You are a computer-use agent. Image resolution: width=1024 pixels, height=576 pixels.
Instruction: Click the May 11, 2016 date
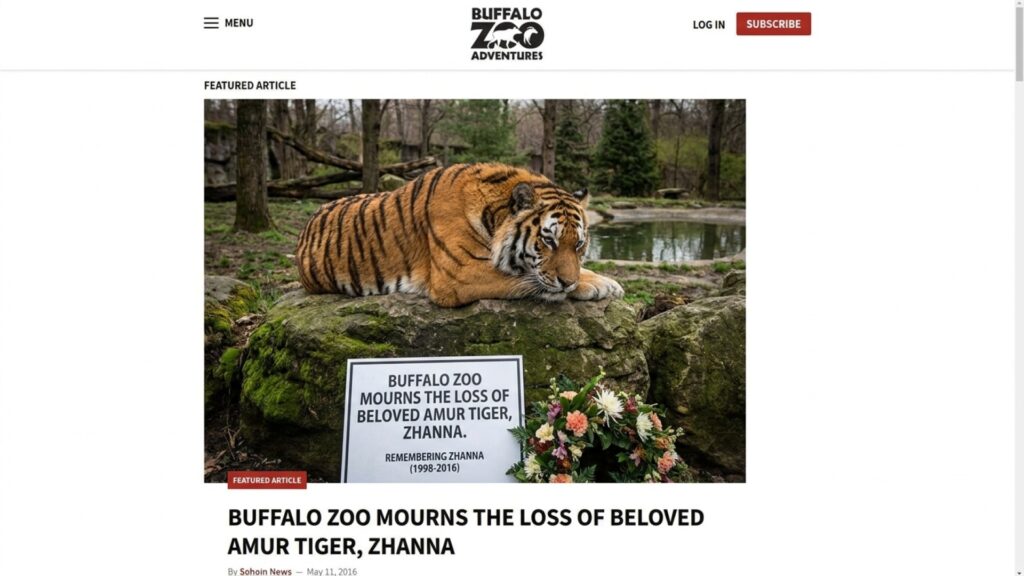pos(332,571)
